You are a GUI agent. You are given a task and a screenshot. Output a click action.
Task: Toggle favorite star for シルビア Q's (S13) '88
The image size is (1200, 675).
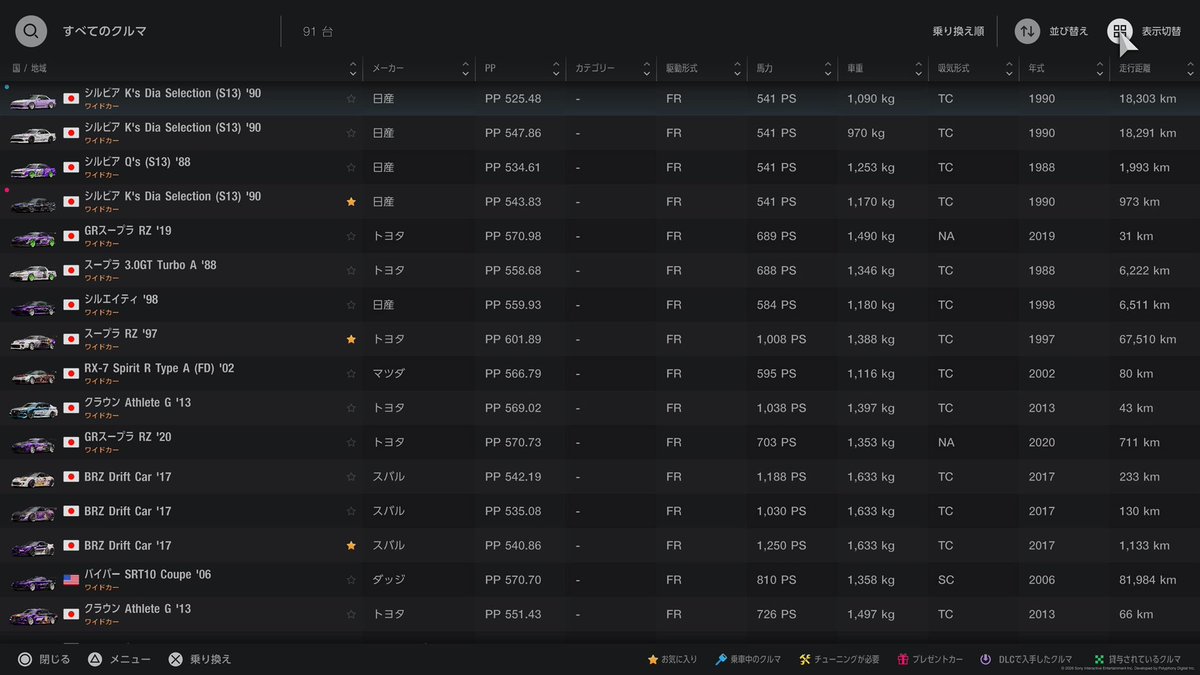pyautogui.click(x=351, y=168)
